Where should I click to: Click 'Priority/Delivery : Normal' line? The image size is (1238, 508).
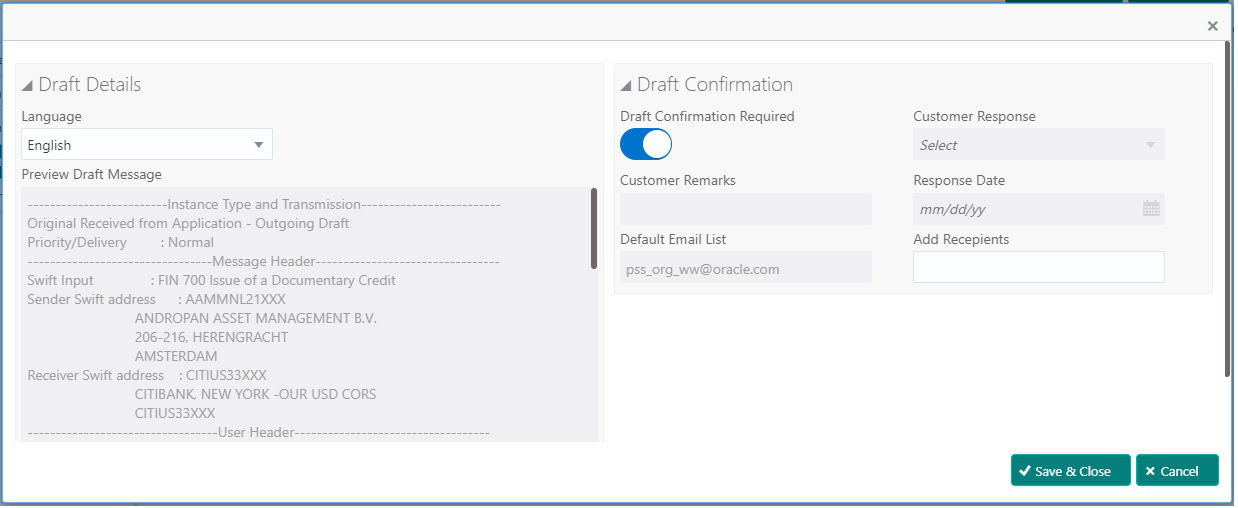click(120, 242)
